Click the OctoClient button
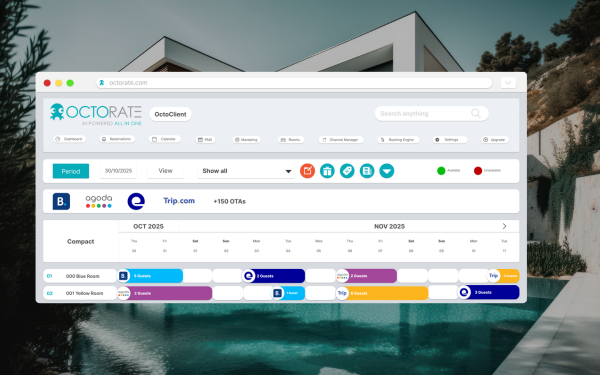 pyautogui.click(x=170, y=114)
